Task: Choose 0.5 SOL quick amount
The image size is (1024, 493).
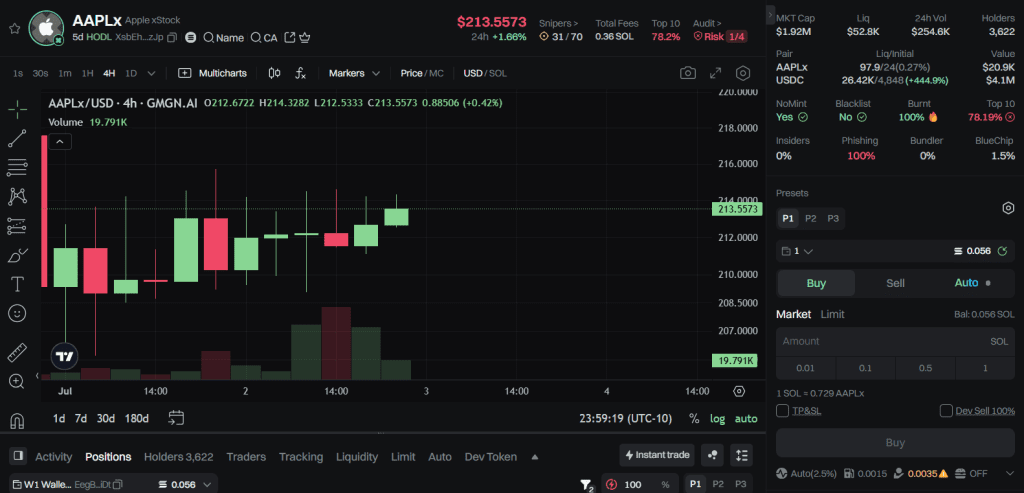Action: 925,368
